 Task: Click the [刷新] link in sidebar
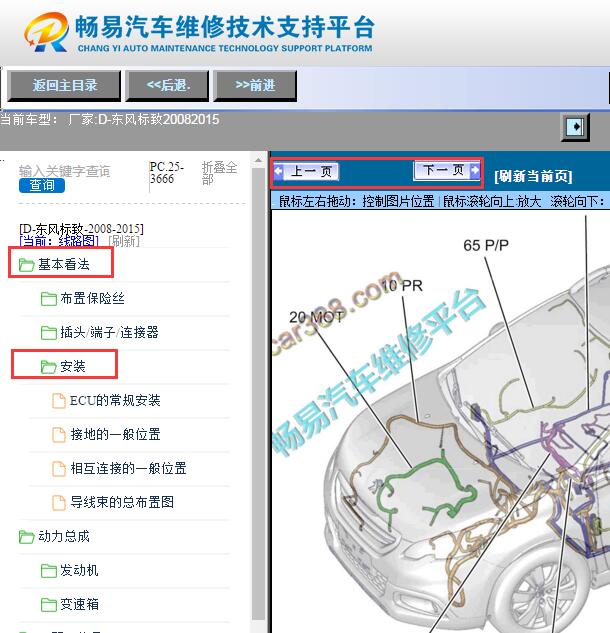tap(124, 241)
